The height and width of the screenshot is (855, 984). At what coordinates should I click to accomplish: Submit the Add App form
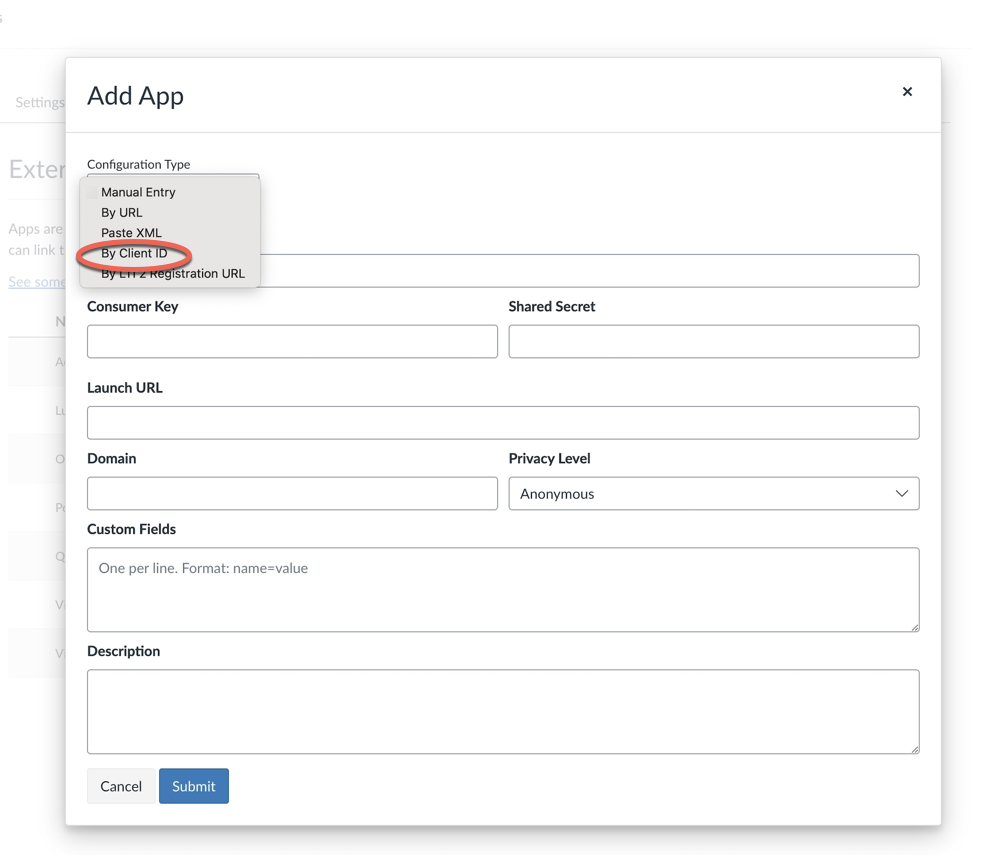pyautogui.click(x=193, y=786)
